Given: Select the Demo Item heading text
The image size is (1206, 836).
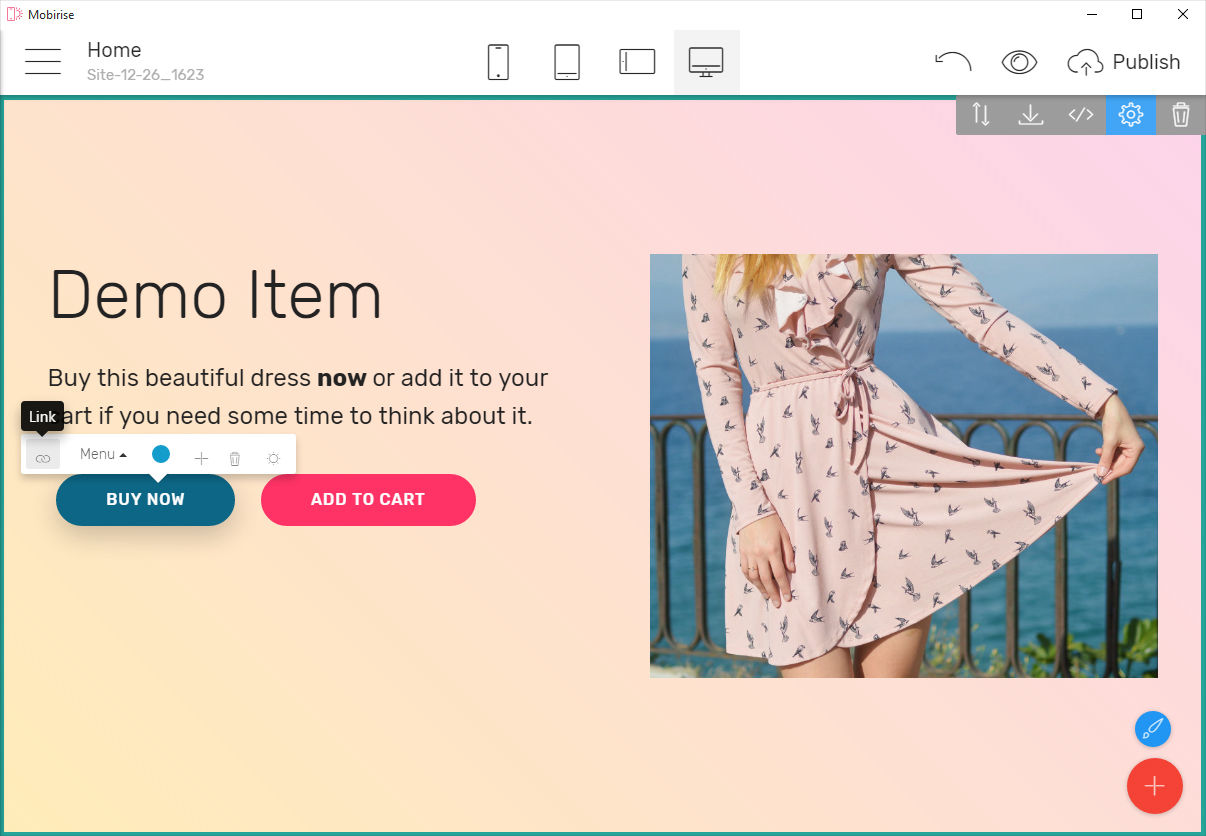Looking at the screenshot, I should pyautogui.click(x=215, y=294).
